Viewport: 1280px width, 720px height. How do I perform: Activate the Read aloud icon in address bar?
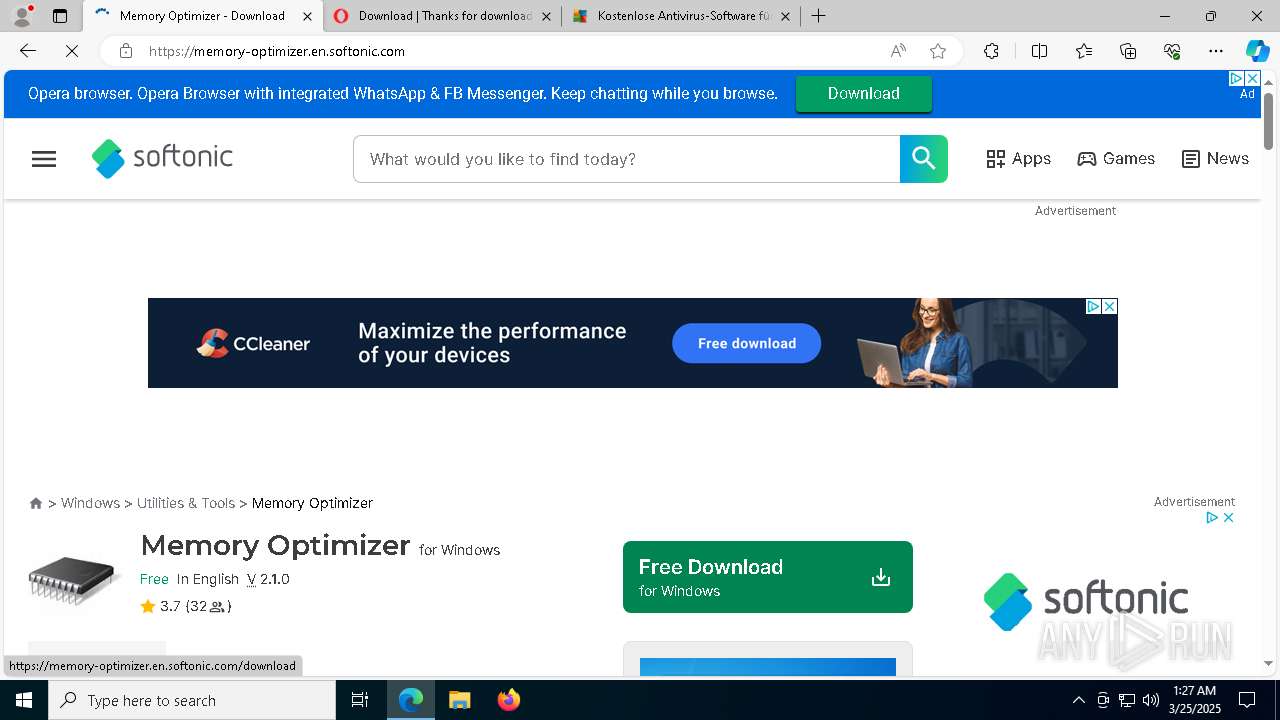pos(898,51)
